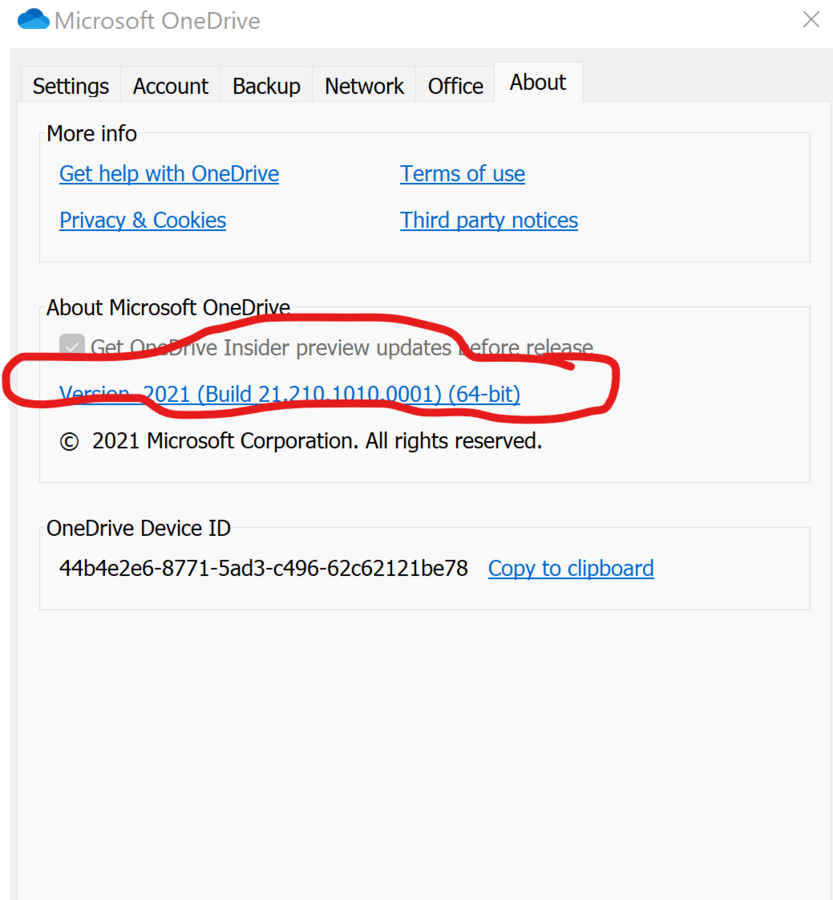833x900 pixels.
Task: Open the Get help with OneDrive link
Action: (x=169, y=174)
